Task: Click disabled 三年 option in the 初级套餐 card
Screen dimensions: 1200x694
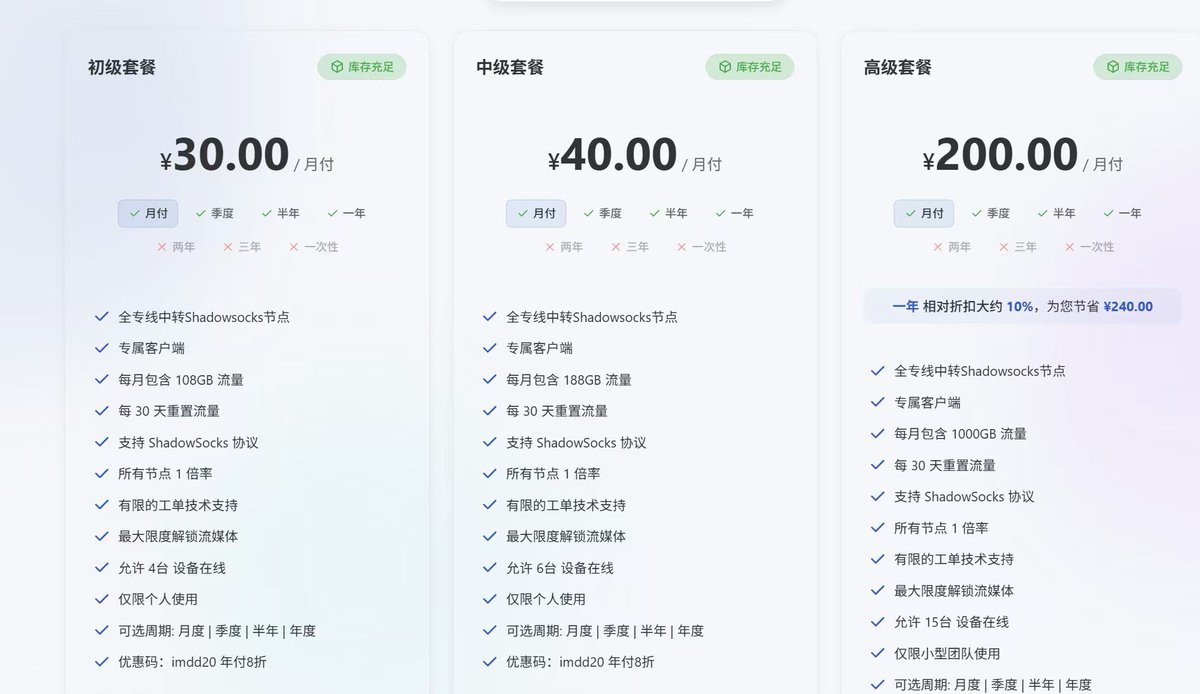Action: pyautogui.click(x=242, y=246)
